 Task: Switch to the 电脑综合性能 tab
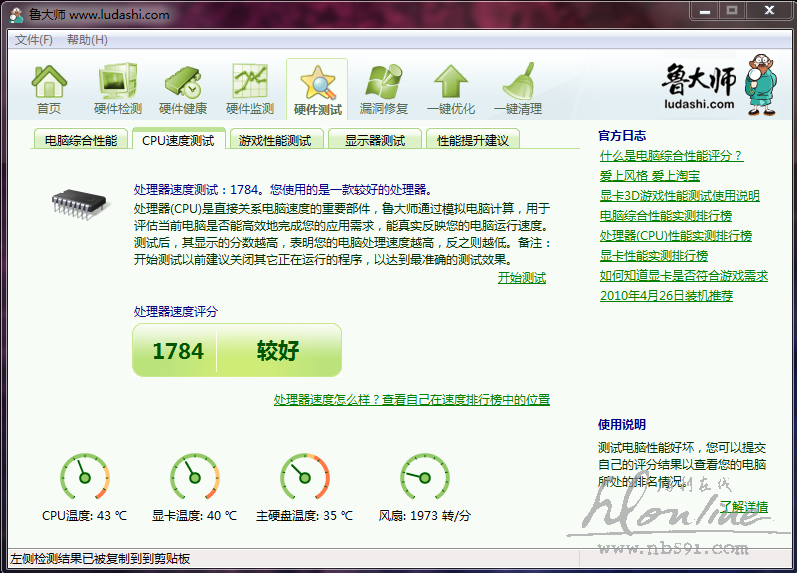[81, 141]
